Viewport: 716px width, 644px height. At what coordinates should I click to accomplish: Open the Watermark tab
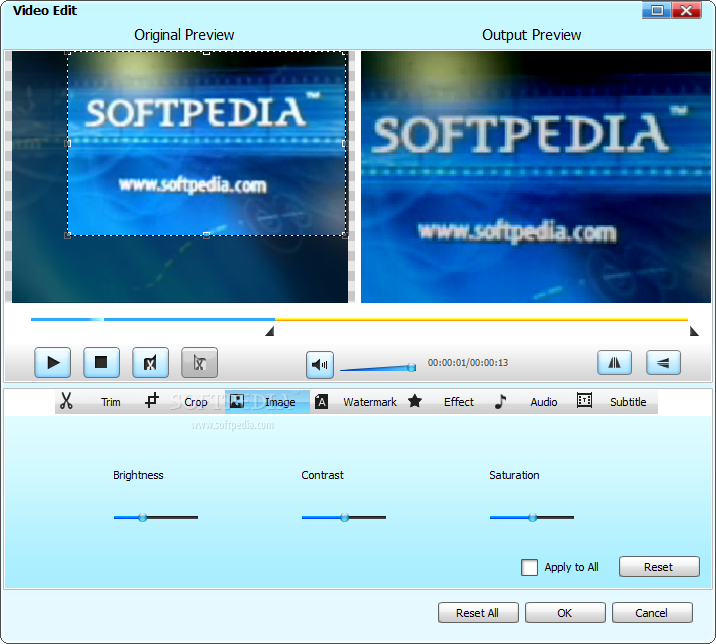tap(370, 402)
